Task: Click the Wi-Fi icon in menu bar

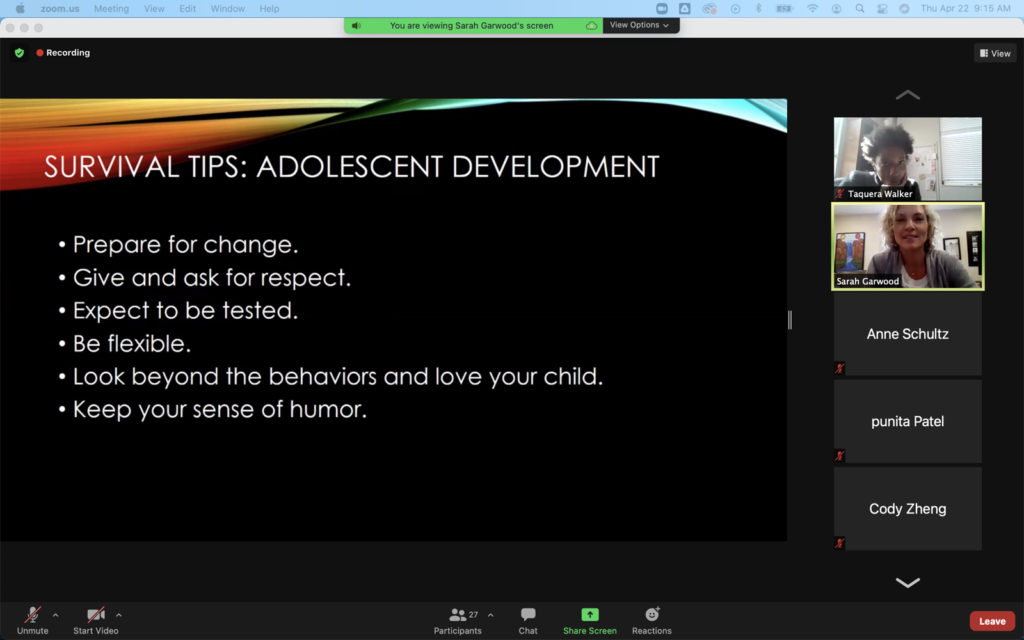Action: point(812,9)
